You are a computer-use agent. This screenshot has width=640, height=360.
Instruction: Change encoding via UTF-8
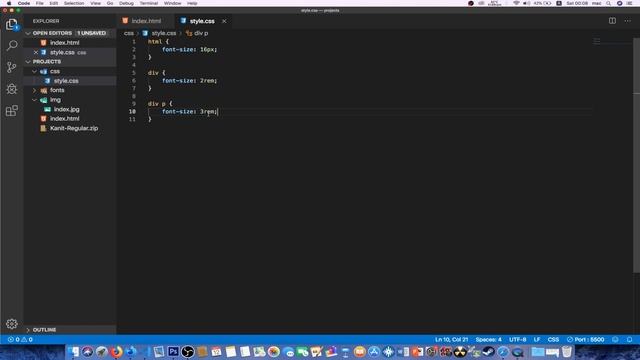[518, 340]
